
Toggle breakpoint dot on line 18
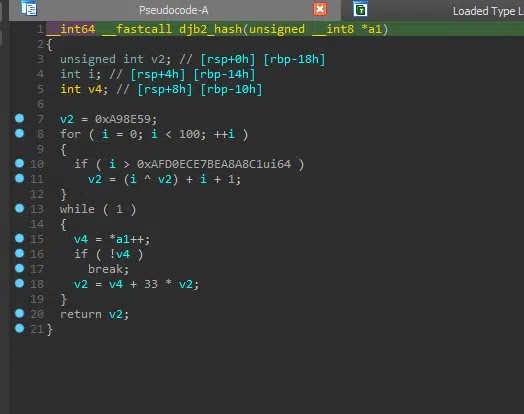coord(19,283)
